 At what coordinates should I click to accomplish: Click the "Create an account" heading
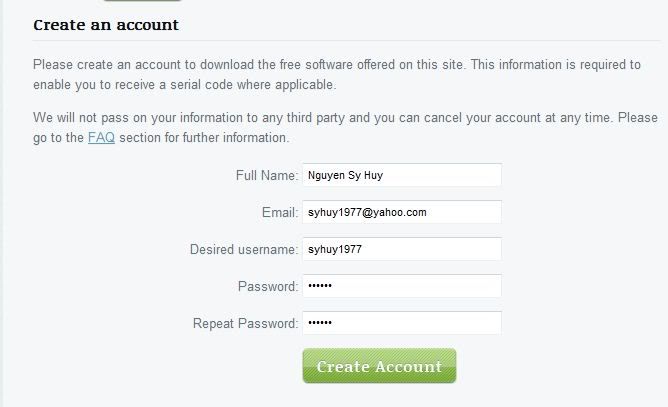tap(106, 25)
